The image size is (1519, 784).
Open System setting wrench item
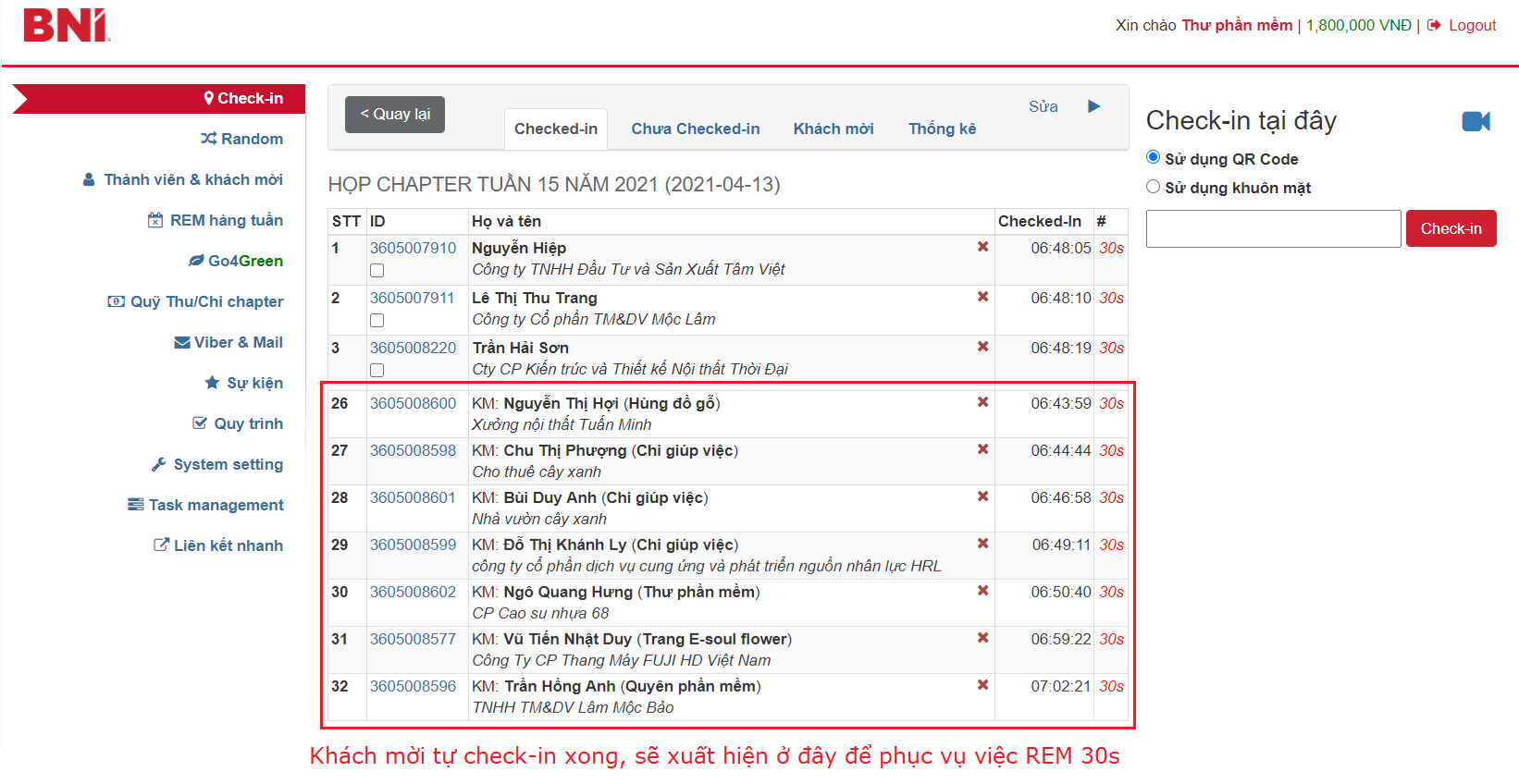[x=218, y=464]
